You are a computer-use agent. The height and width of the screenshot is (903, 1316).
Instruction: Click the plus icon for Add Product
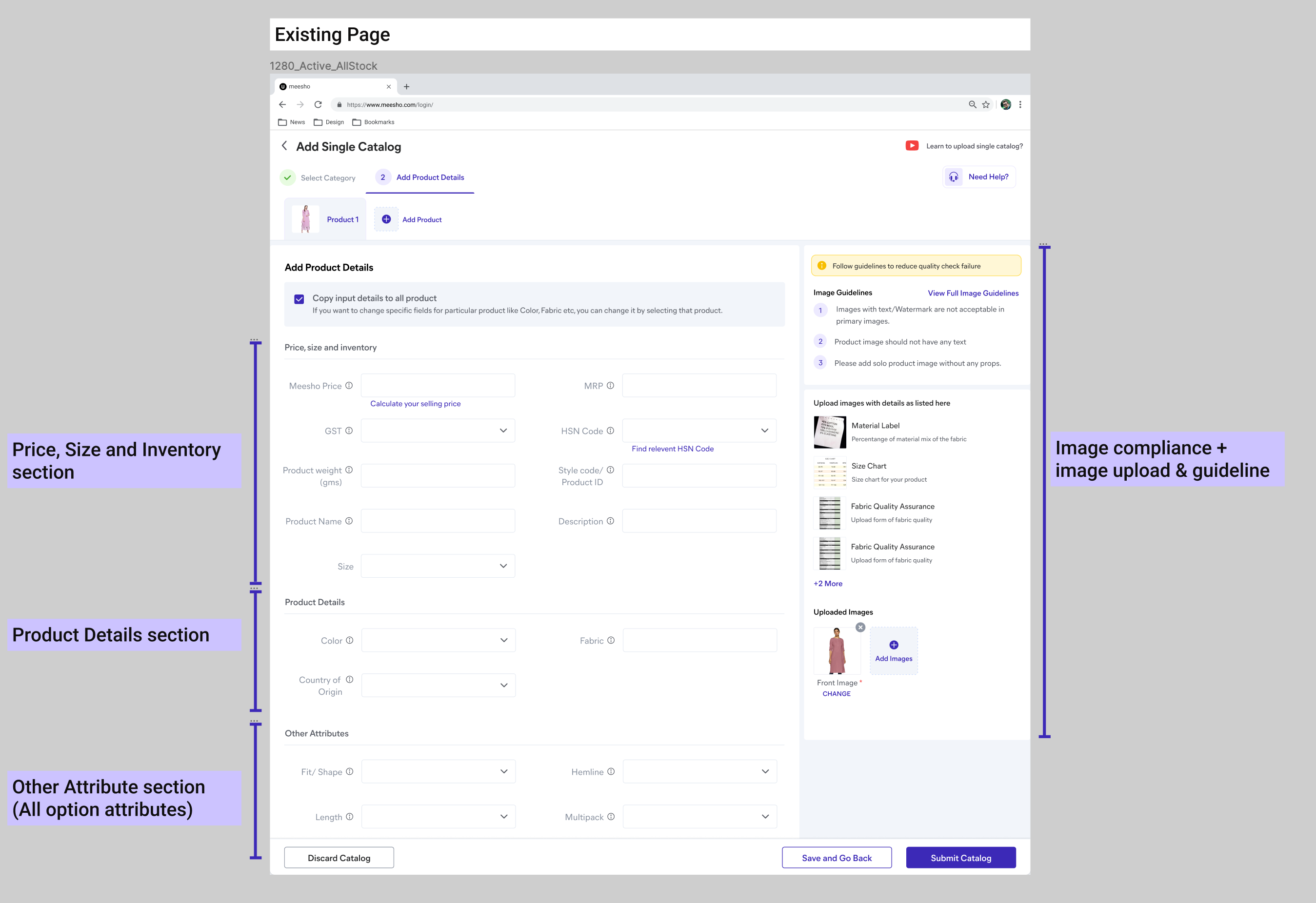click(386, 220)
